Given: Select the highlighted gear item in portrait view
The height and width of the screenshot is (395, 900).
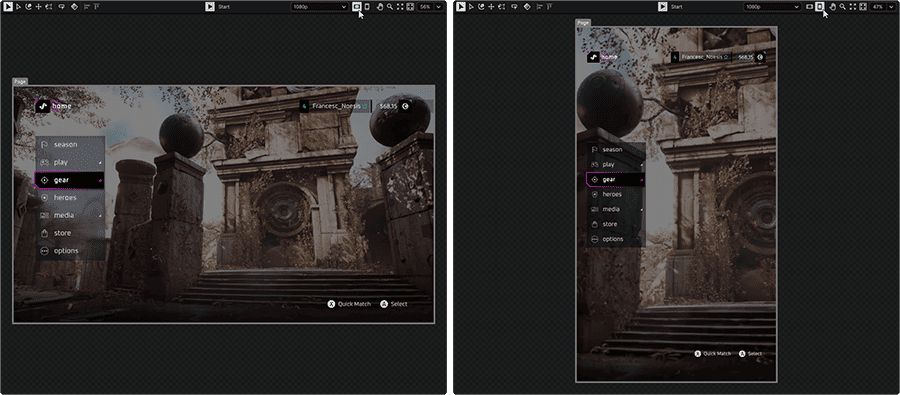Looking at the screenshot, I should click(x=615, y=180).
